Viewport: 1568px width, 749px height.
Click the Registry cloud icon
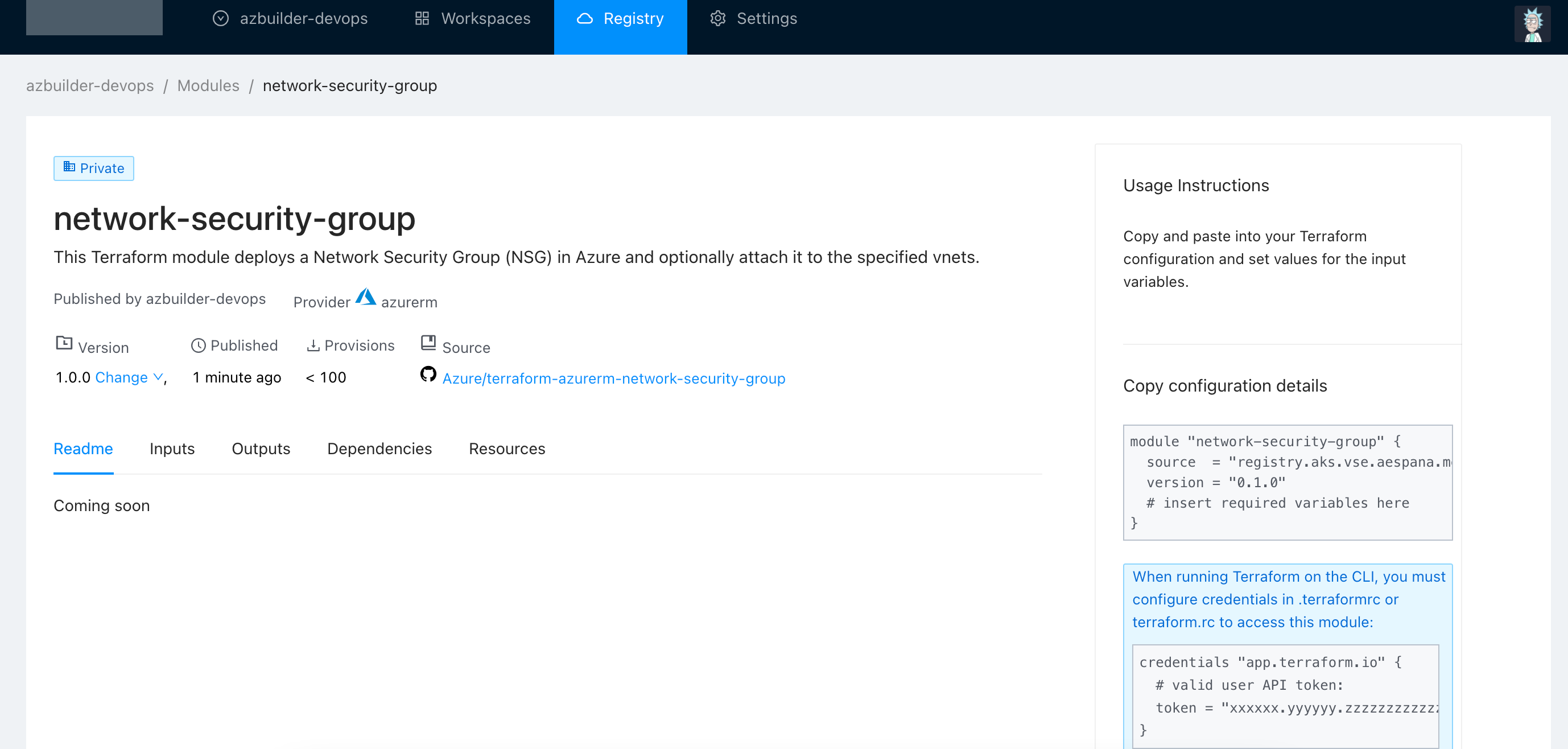click(x=584, y=18)
